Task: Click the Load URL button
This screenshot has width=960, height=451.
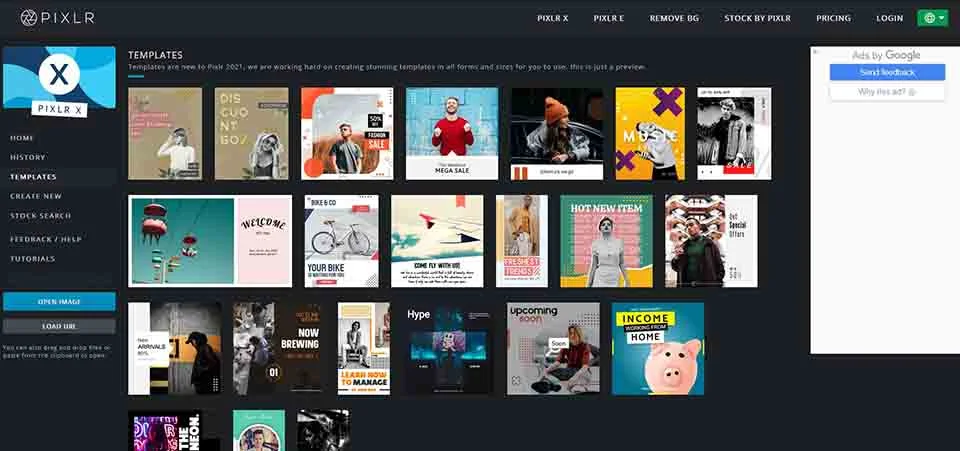Action: 59,326
